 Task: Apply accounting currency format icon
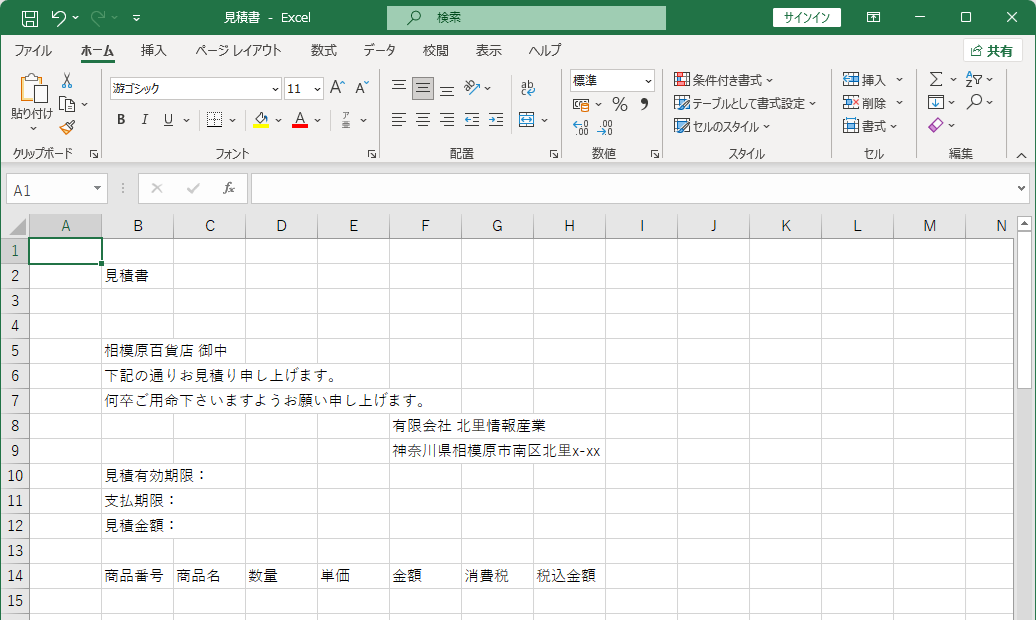pos(581,104)
